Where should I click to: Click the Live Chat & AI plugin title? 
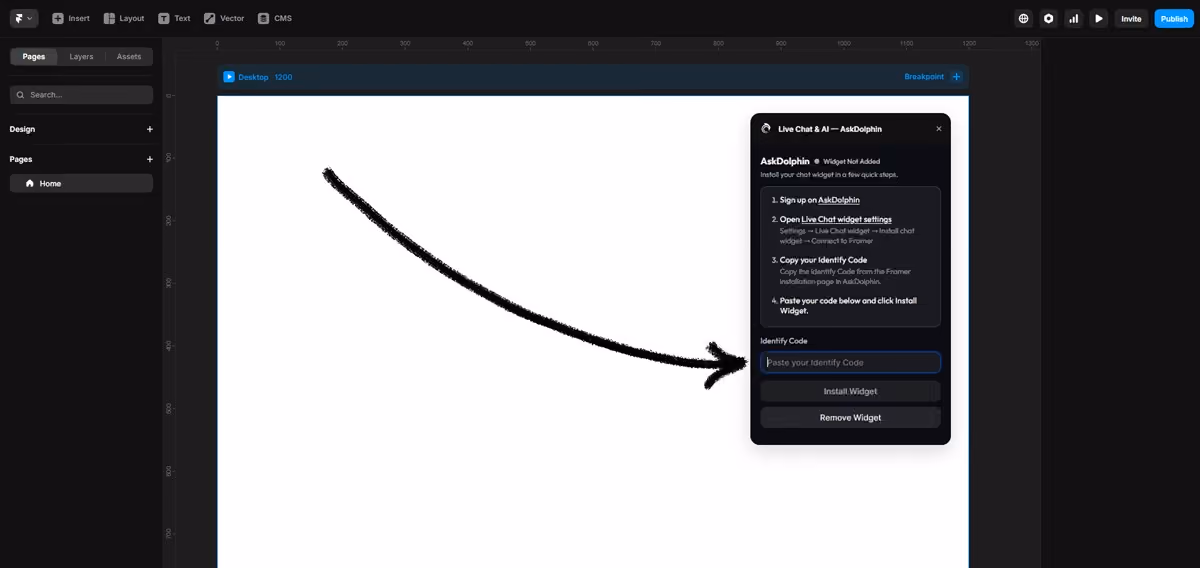click(x=830, y=128)
